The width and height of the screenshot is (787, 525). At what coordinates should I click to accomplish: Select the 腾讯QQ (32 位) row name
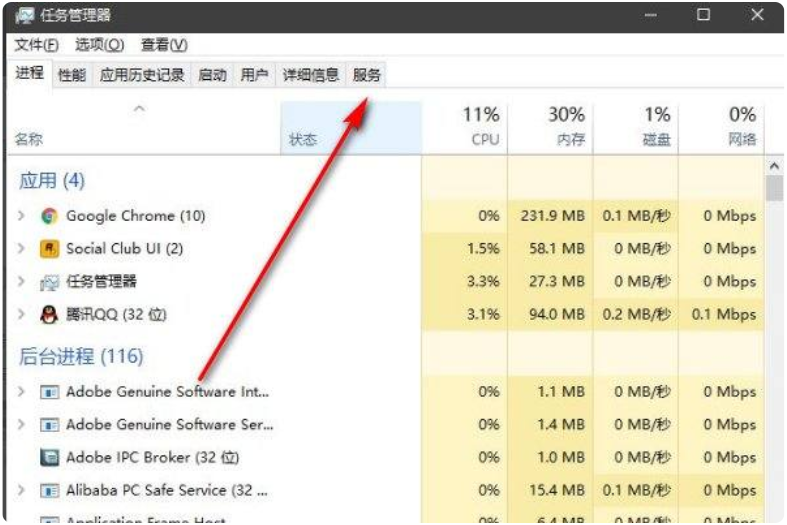click(116, 314)
